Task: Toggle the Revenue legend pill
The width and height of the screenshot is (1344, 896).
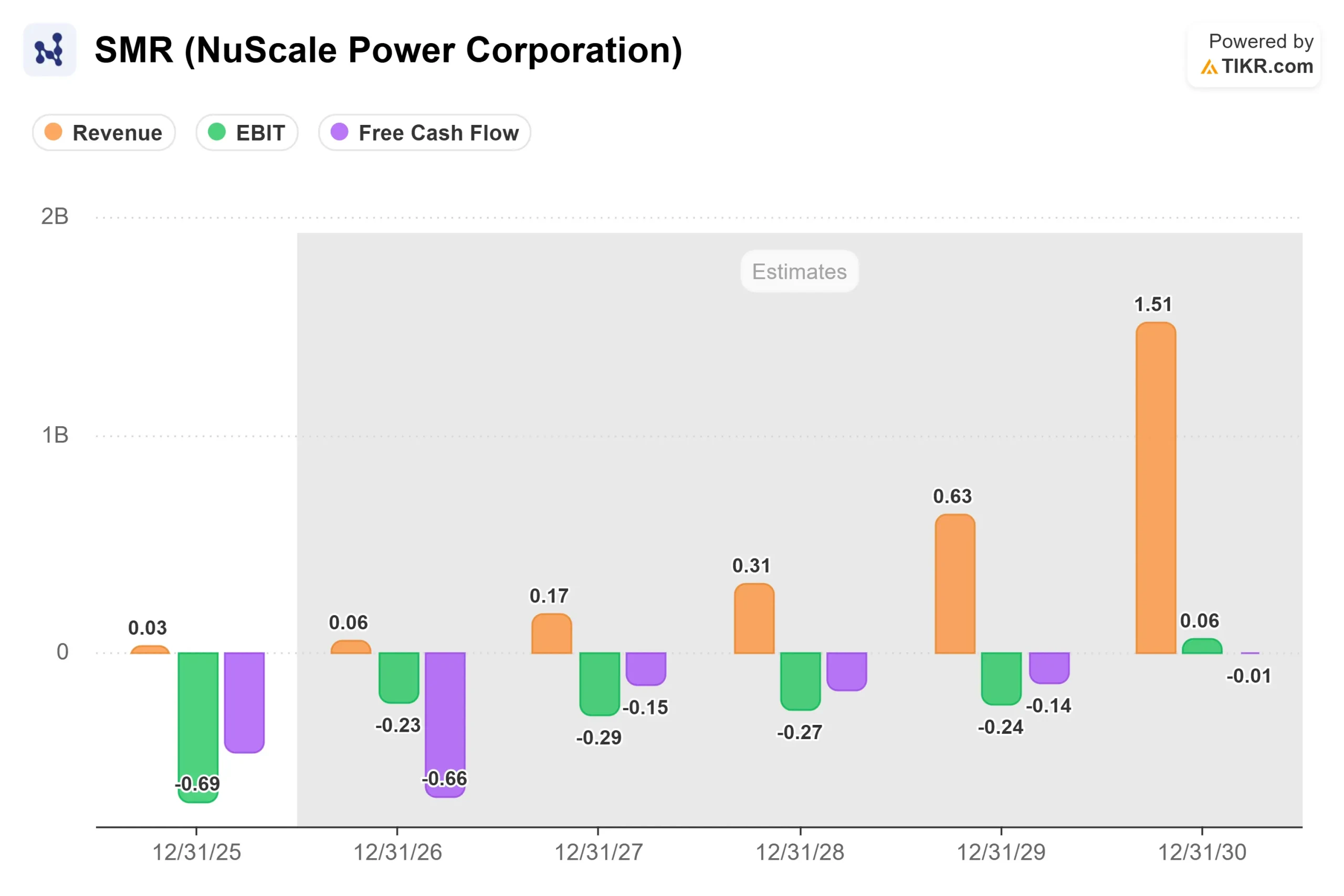Action: pyautogui.click(x=103, y=133)
